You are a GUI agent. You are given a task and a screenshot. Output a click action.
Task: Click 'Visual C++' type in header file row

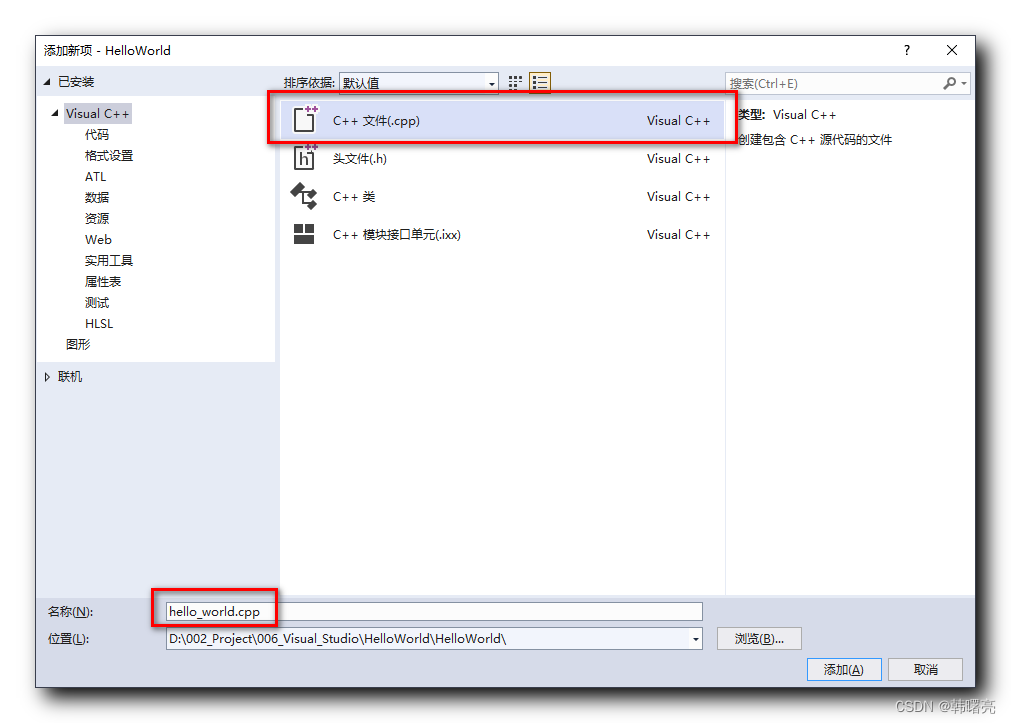coord(678,159)
